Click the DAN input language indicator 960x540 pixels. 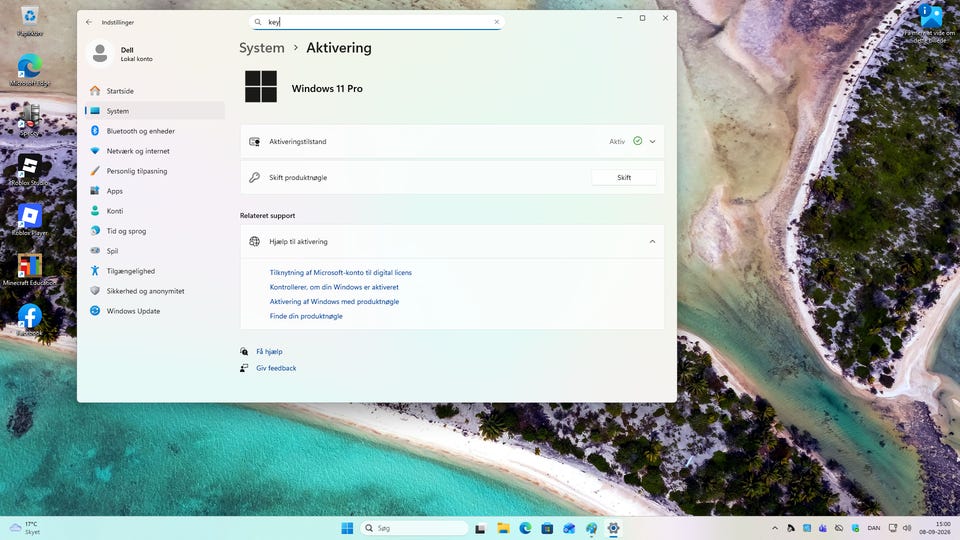coord(874,528)
